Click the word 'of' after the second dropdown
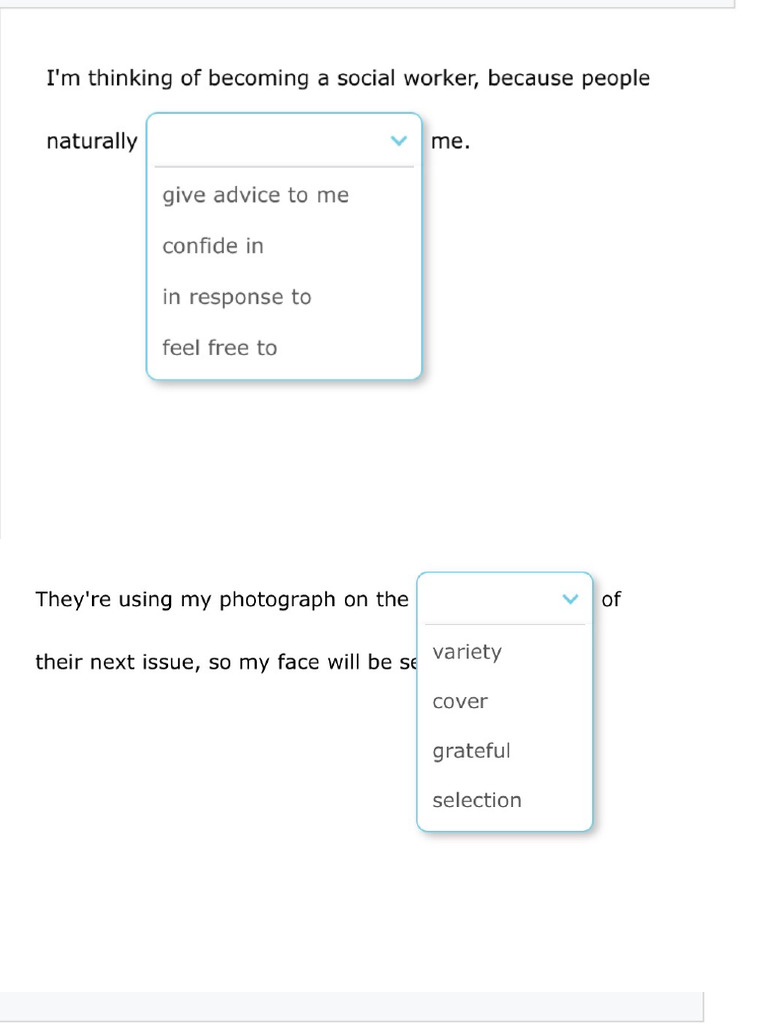768x1024 pixels. [x=611, y=599]
